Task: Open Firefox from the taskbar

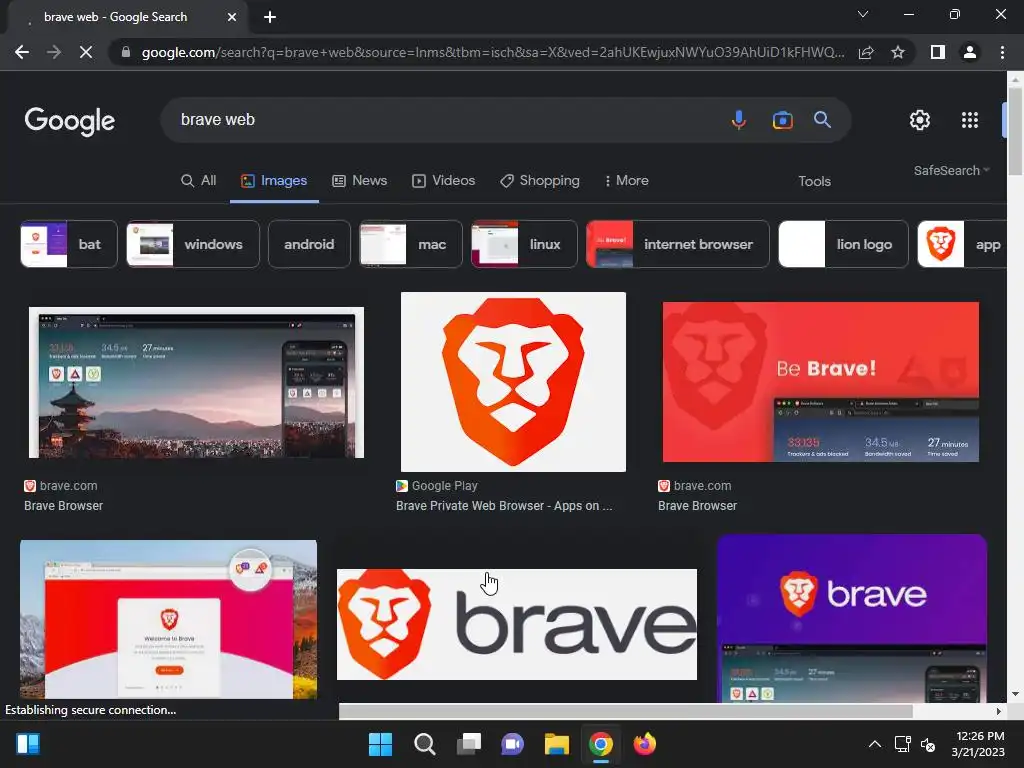Action: pos(645,744)
